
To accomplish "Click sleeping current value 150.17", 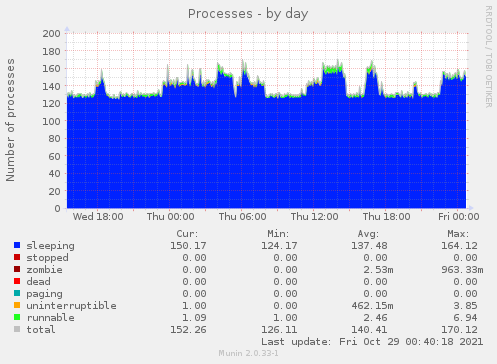I will click(188, 246).
